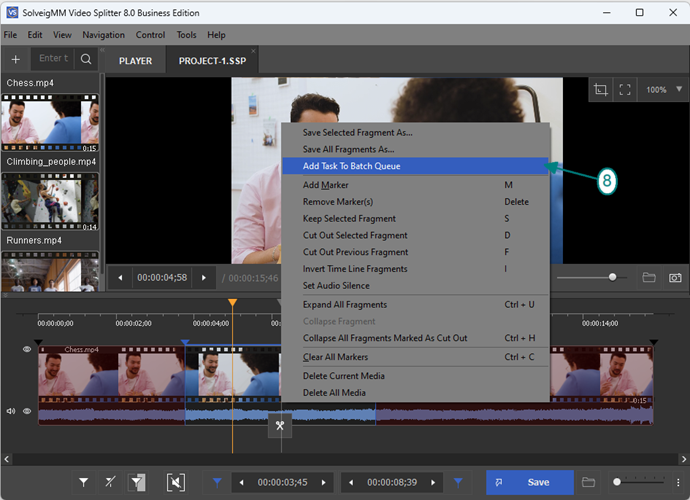Open the Tools menu

[187, 35]
